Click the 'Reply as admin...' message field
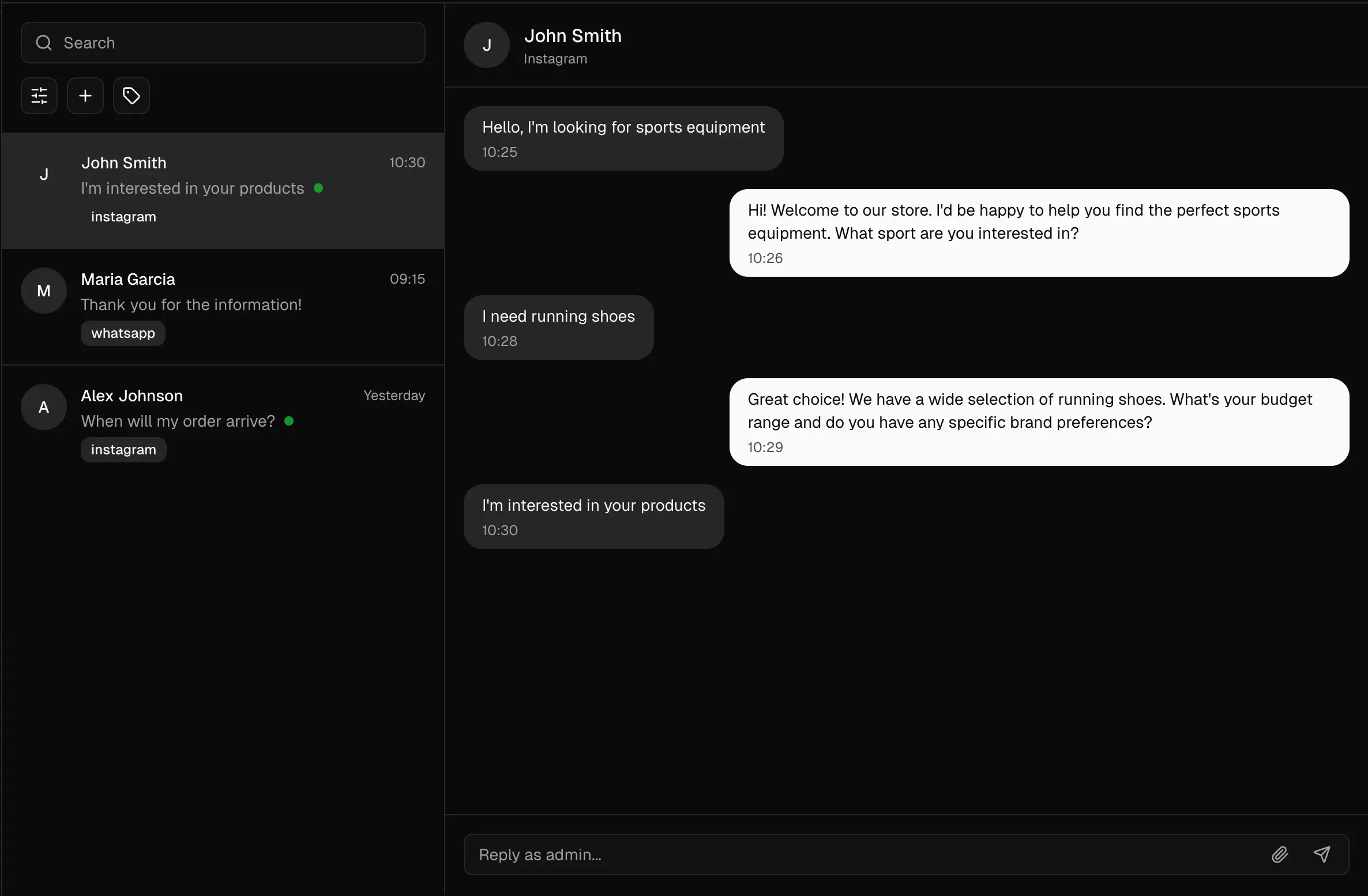 tap(865, 854)
